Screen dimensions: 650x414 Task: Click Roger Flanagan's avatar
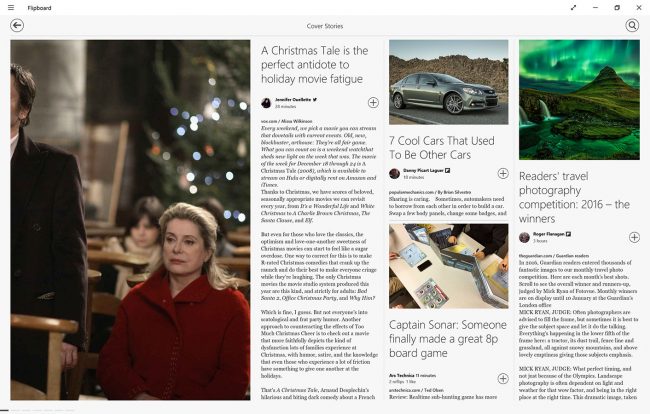point(524,237)
